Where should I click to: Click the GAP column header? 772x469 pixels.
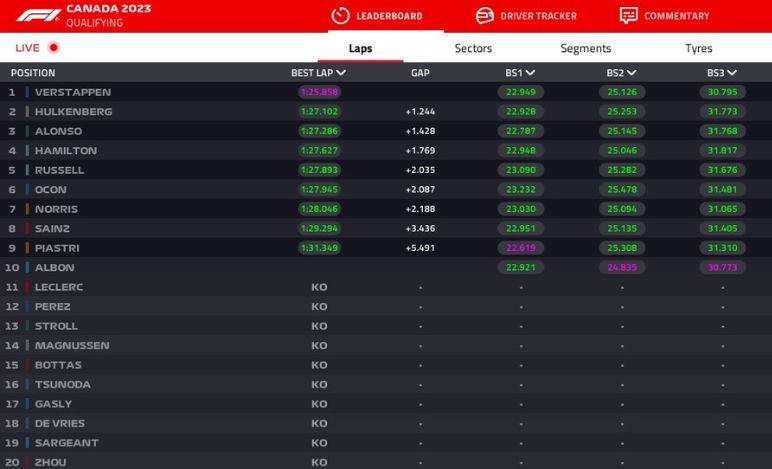point(420,73)
